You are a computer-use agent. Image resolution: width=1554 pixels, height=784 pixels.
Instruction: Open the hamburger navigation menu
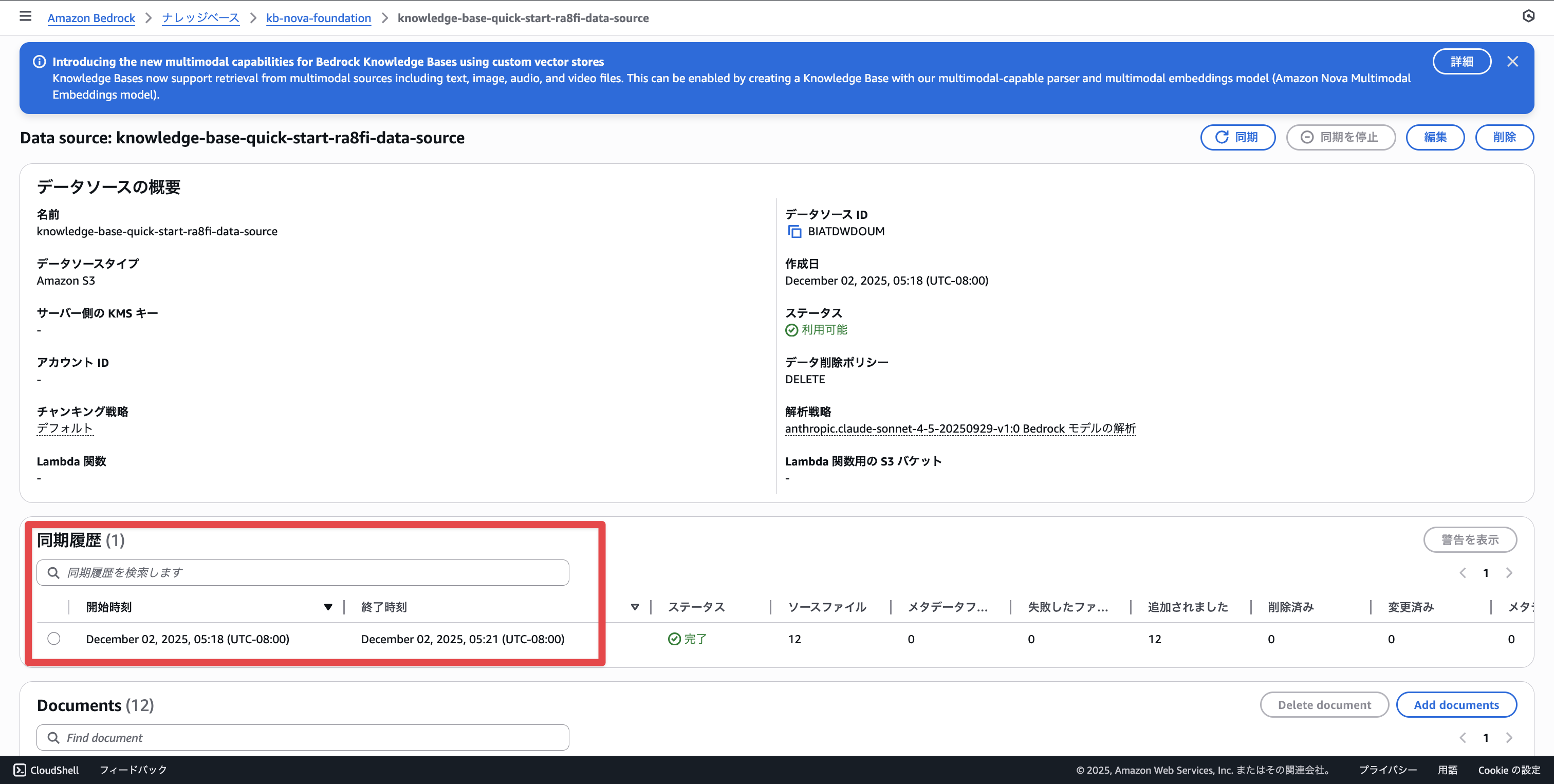click(x=25, y=16)
